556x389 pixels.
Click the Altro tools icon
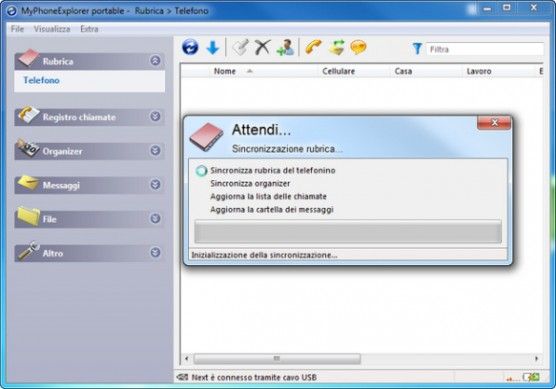(28, 250)
